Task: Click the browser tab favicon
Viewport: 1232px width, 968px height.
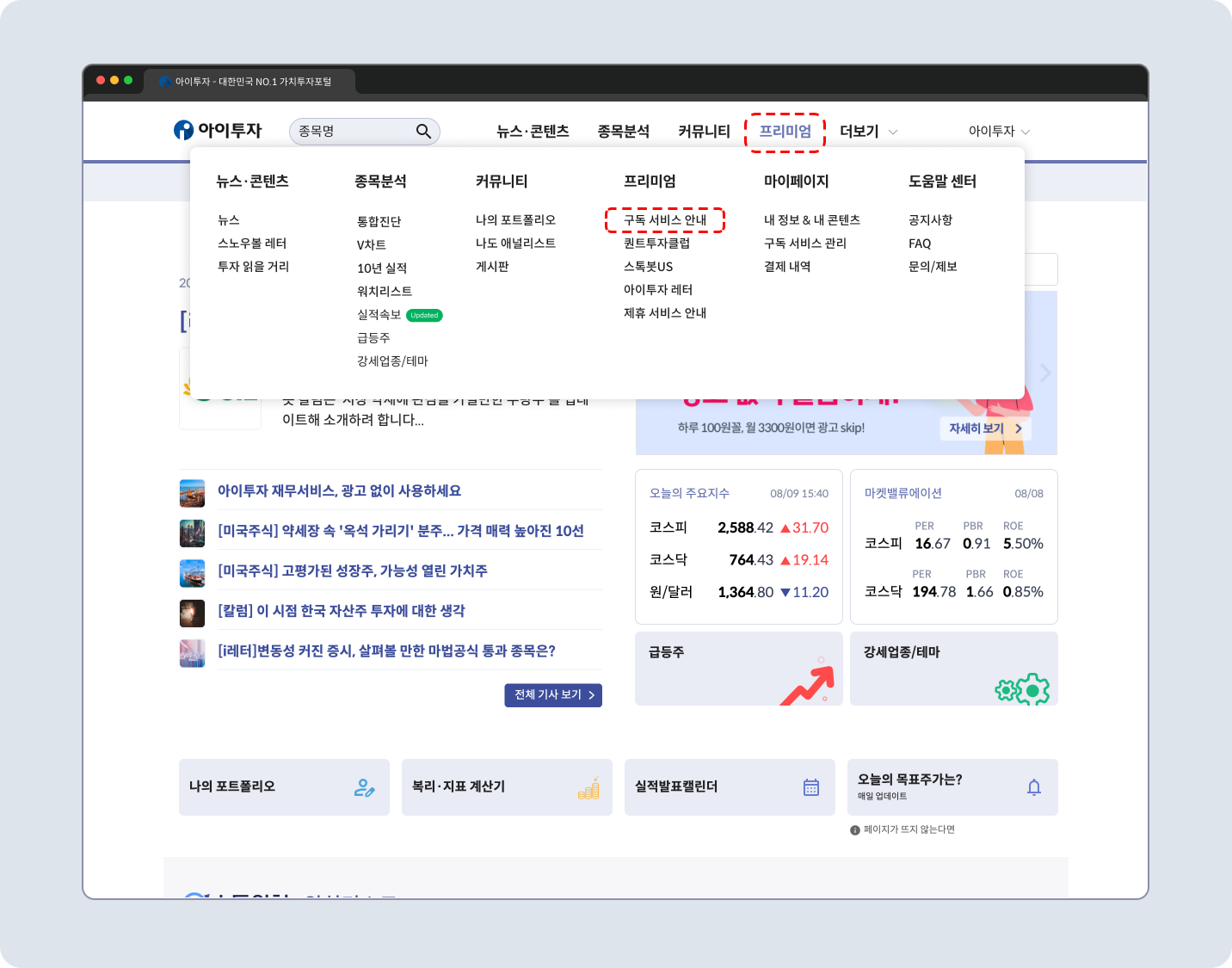Action: [165, 82]
